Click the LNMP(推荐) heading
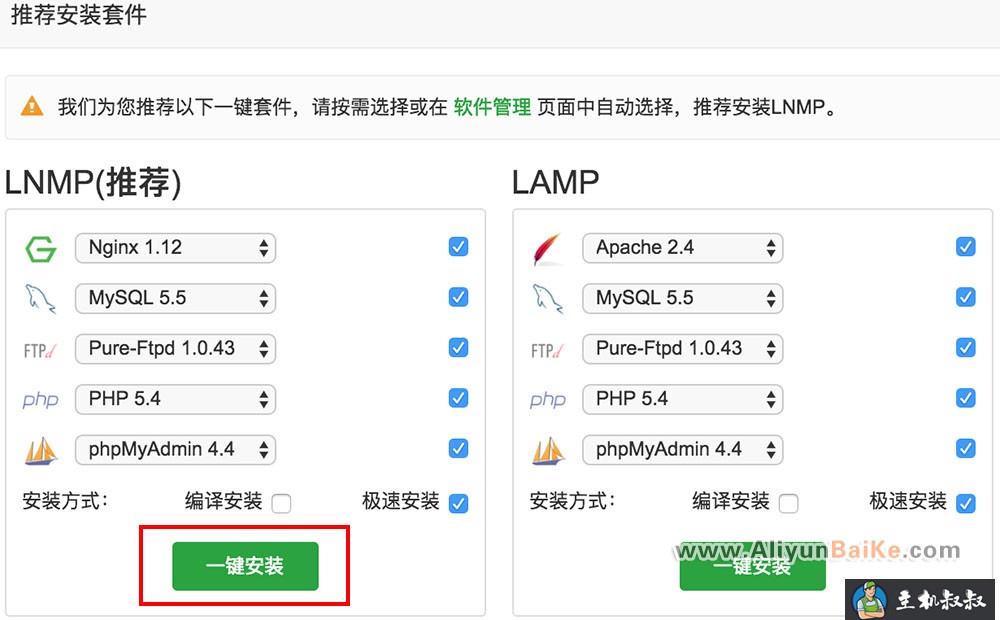Image resolution: width=1000 pixels, height=620 pixels. [x=93, y=182]
